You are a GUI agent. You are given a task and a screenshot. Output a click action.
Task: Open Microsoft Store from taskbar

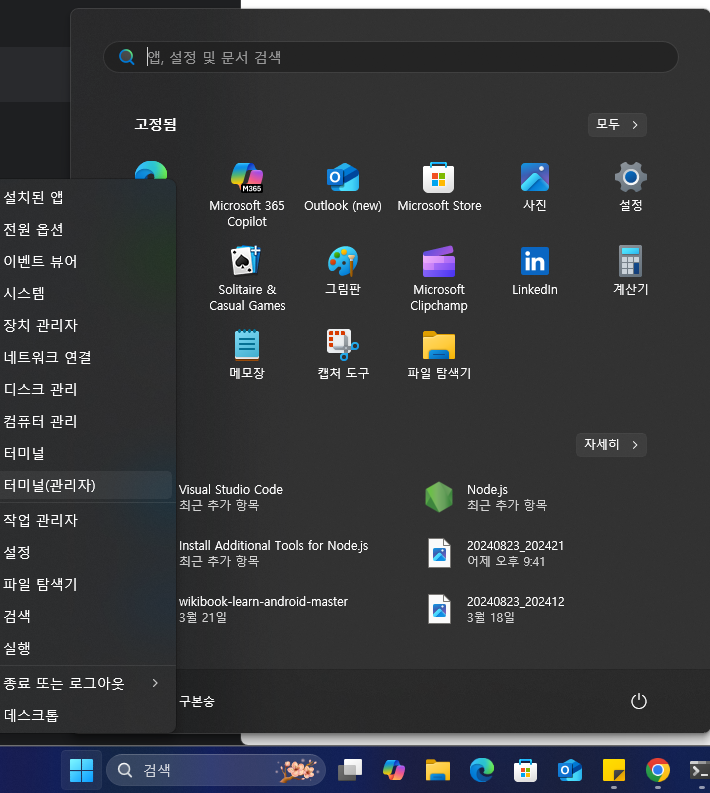click(x=525, y=770)
